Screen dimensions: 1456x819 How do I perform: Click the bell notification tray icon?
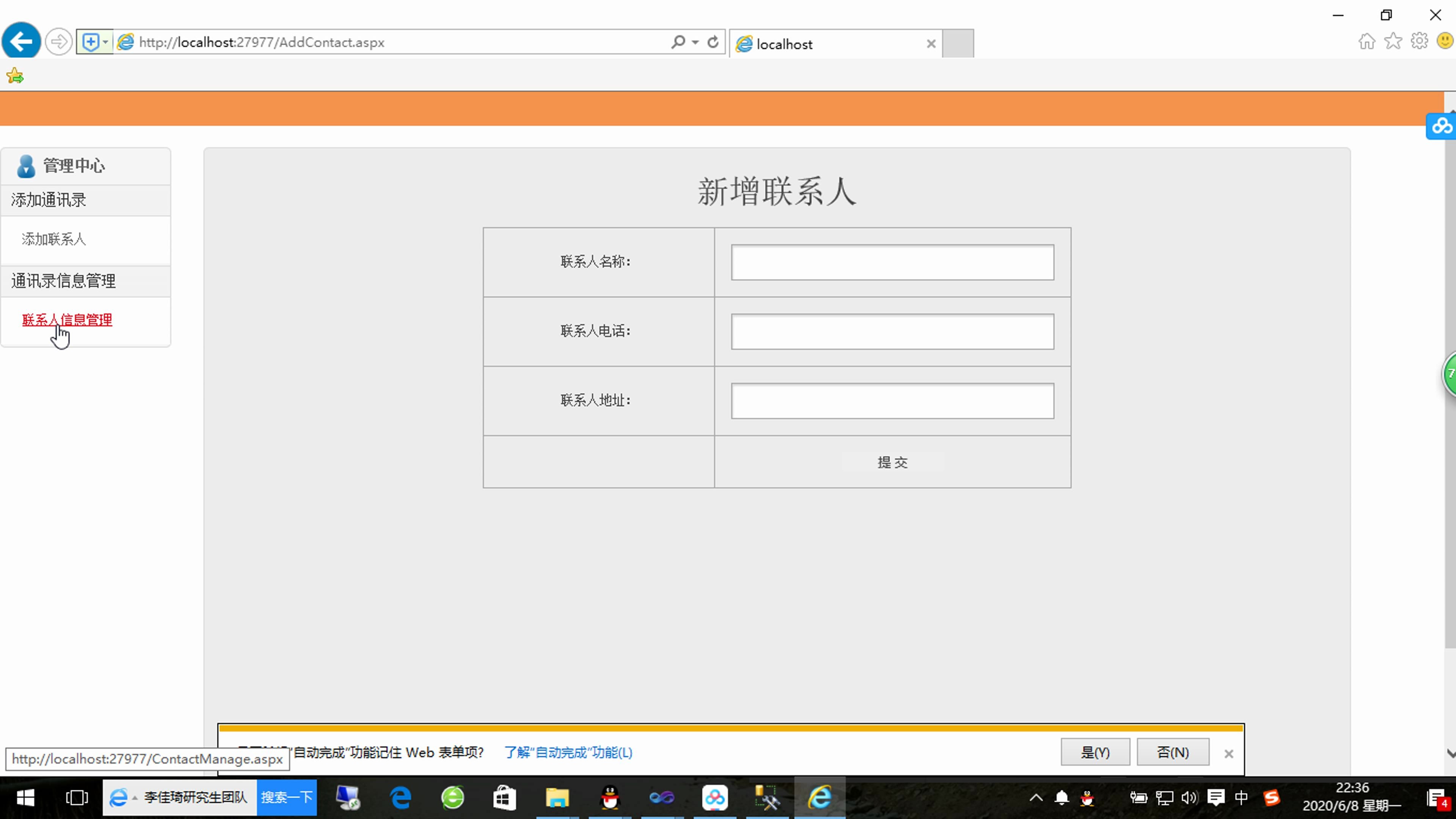click(x=1062, y=797)
